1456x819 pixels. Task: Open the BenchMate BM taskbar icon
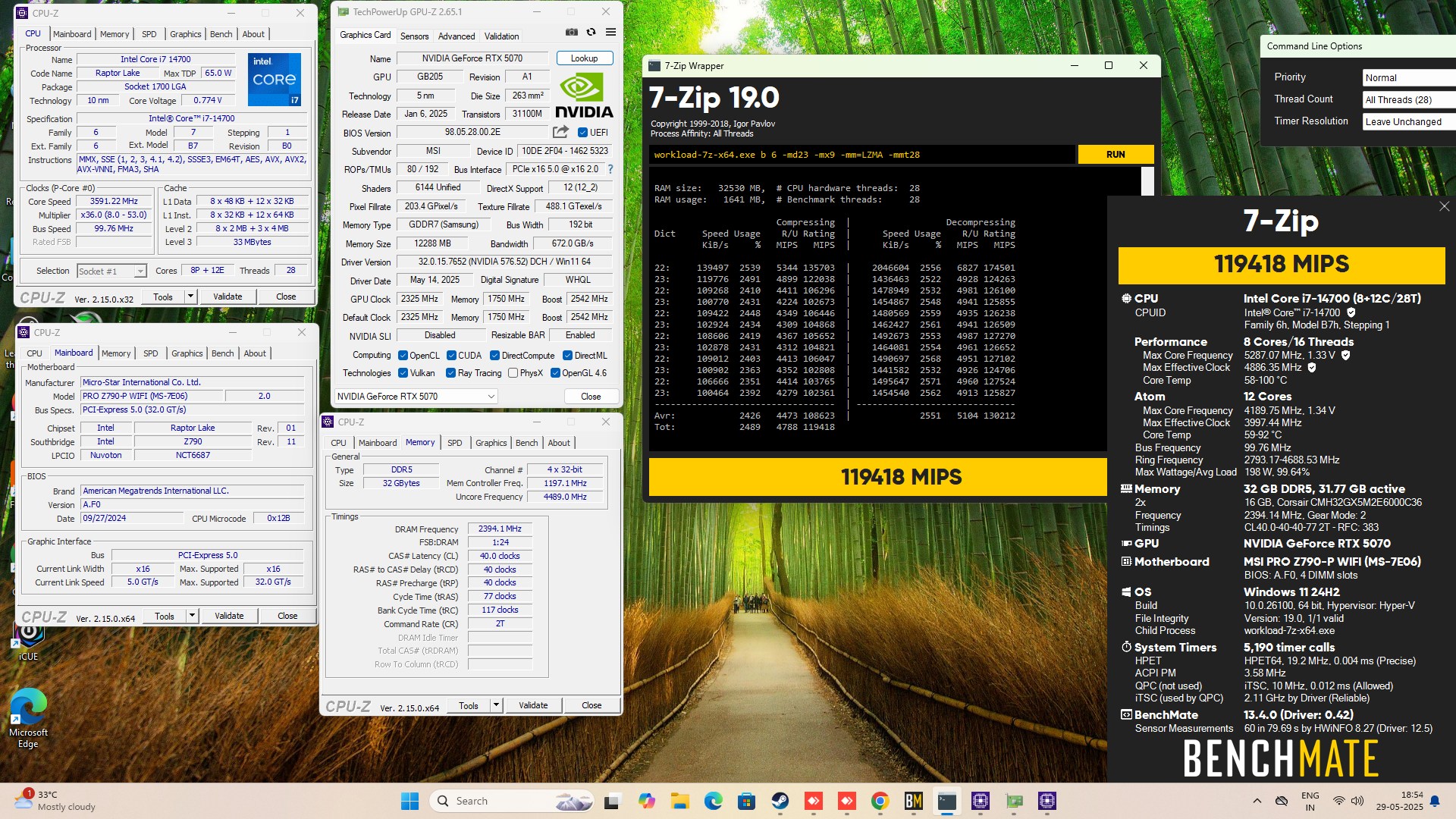coord(913,801)
